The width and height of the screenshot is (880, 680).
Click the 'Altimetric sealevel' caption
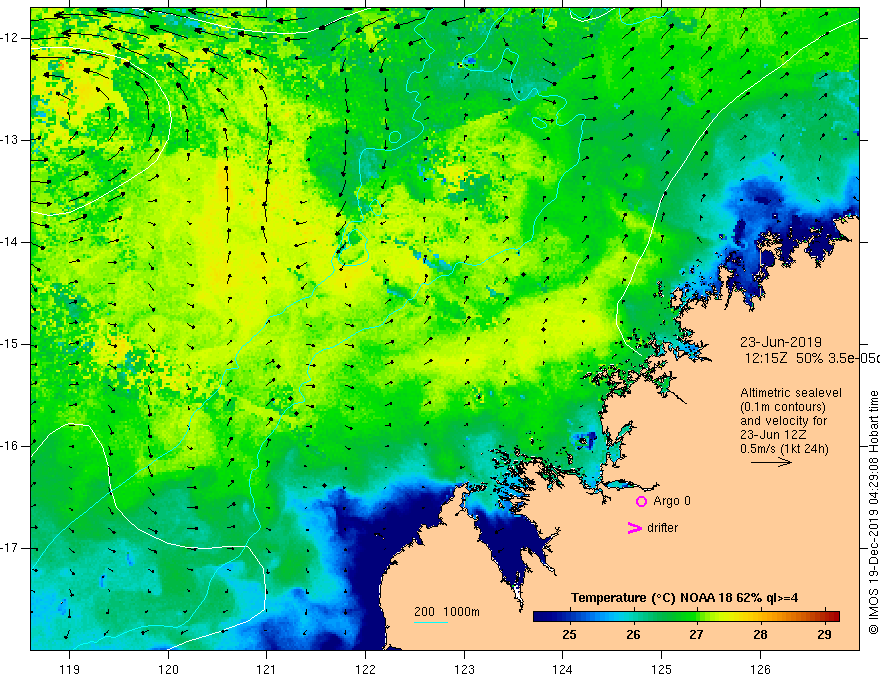[791, 393]
